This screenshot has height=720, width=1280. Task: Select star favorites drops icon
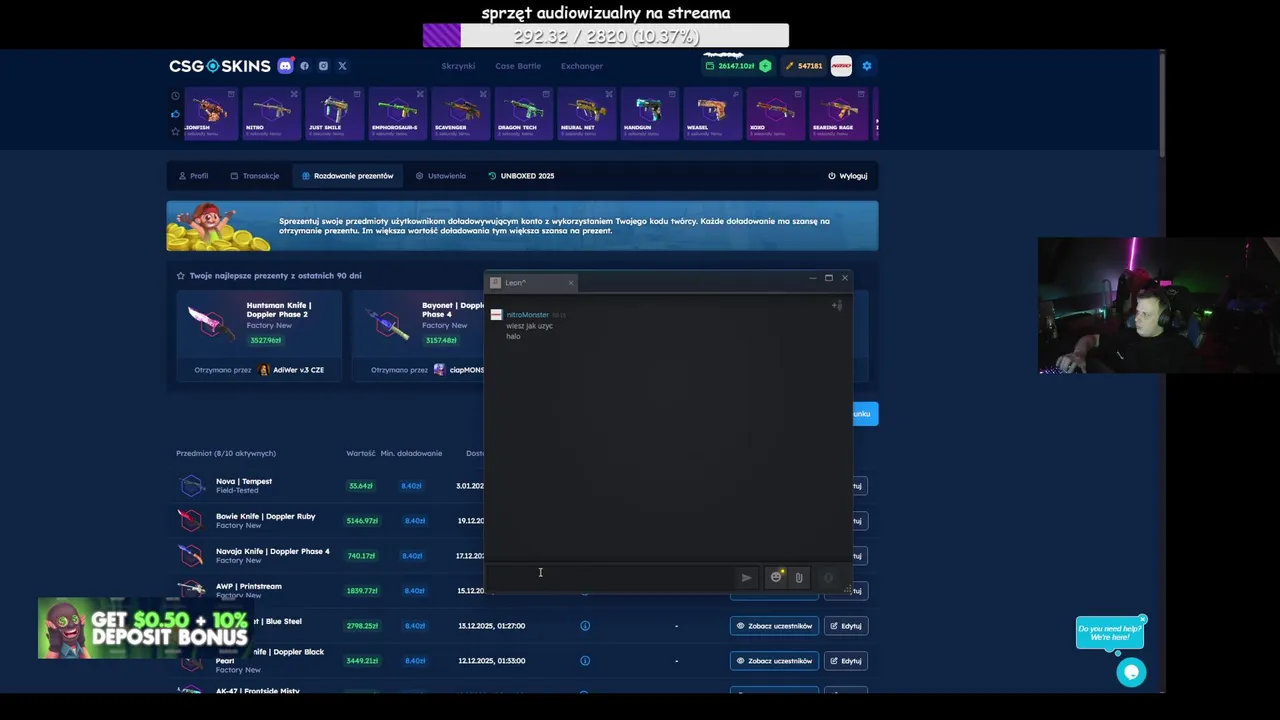coord(175,131)
